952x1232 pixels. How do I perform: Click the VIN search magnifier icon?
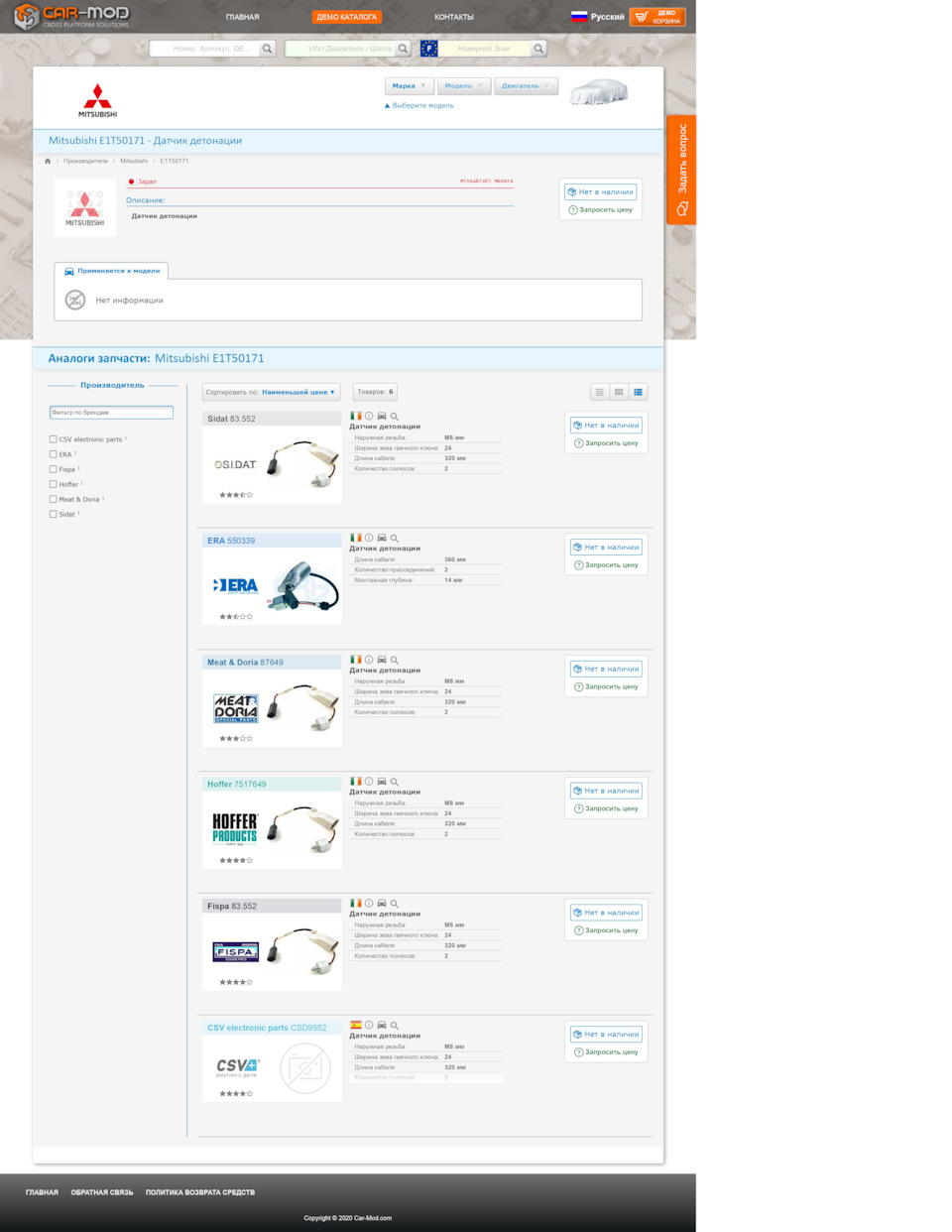(403, 49)
